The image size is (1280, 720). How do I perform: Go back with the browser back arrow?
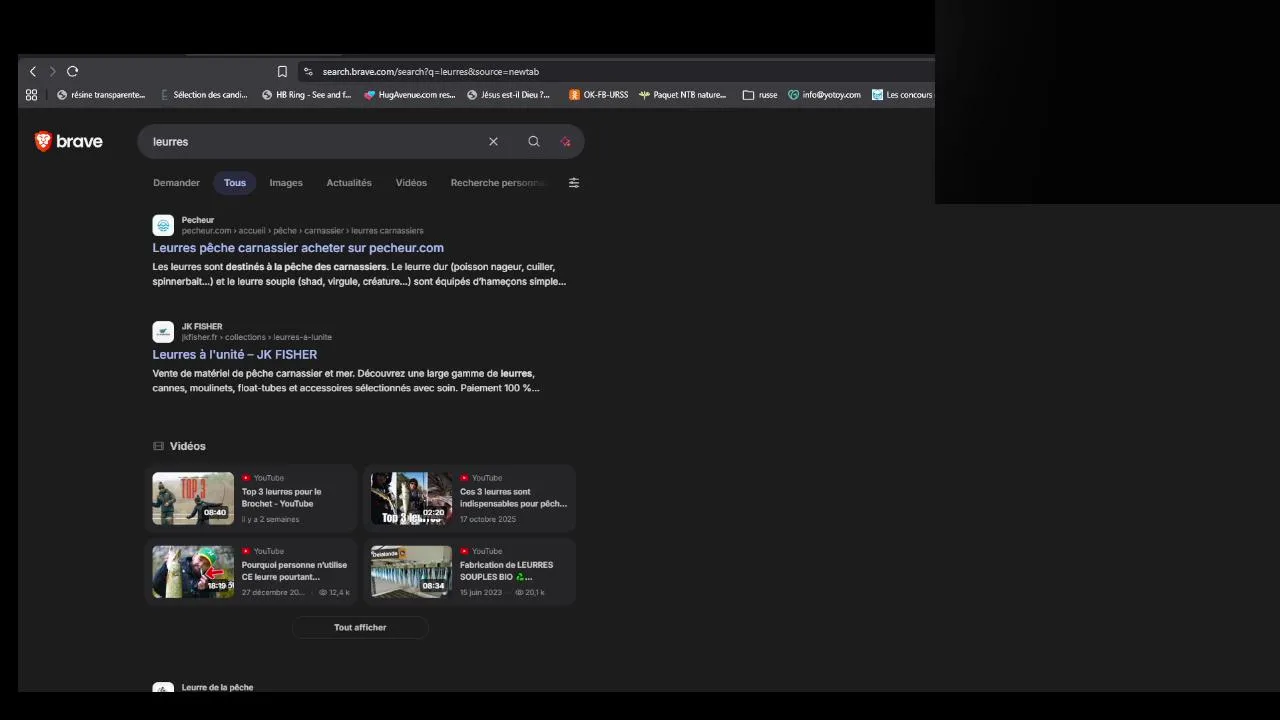pyautogui.click(x=33, y=71)
